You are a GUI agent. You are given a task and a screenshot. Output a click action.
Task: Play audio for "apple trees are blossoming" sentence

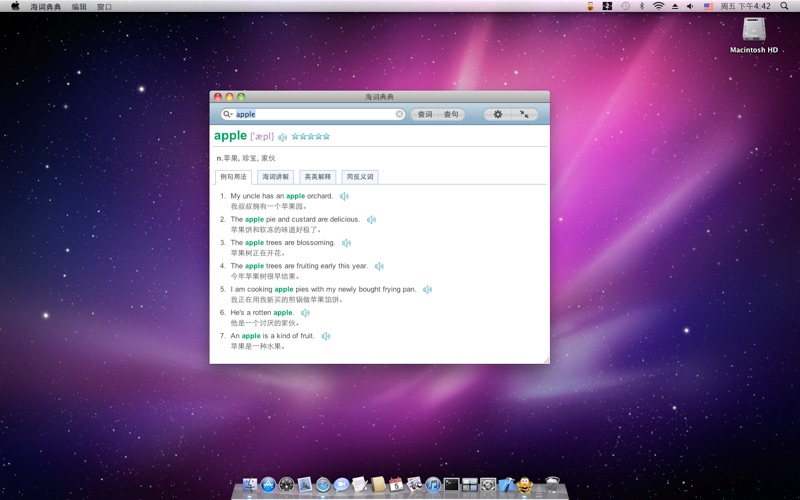click(346, 243)
